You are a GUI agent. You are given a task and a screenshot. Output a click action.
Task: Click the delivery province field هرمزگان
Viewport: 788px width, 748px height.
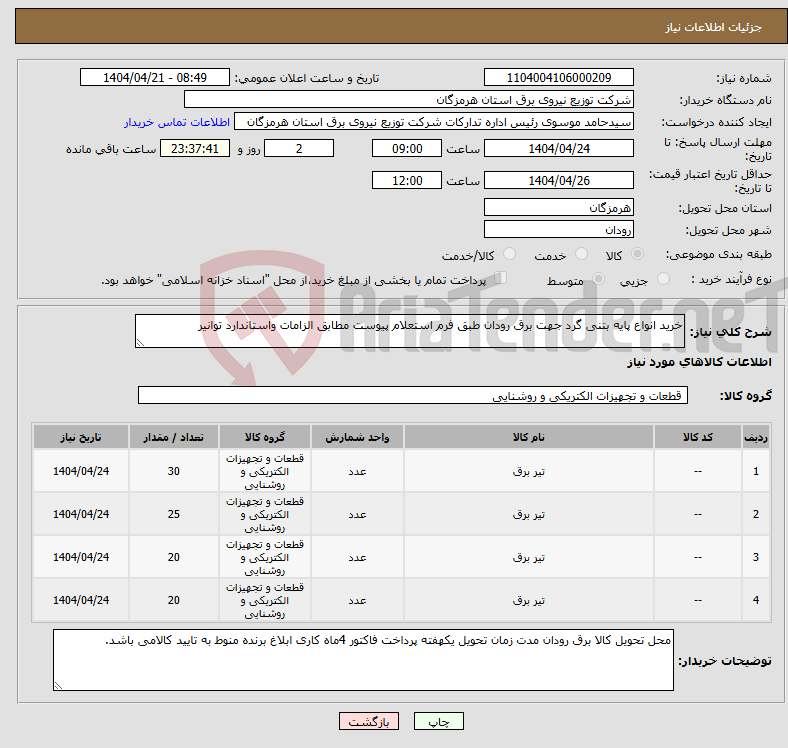click(558, 207)
